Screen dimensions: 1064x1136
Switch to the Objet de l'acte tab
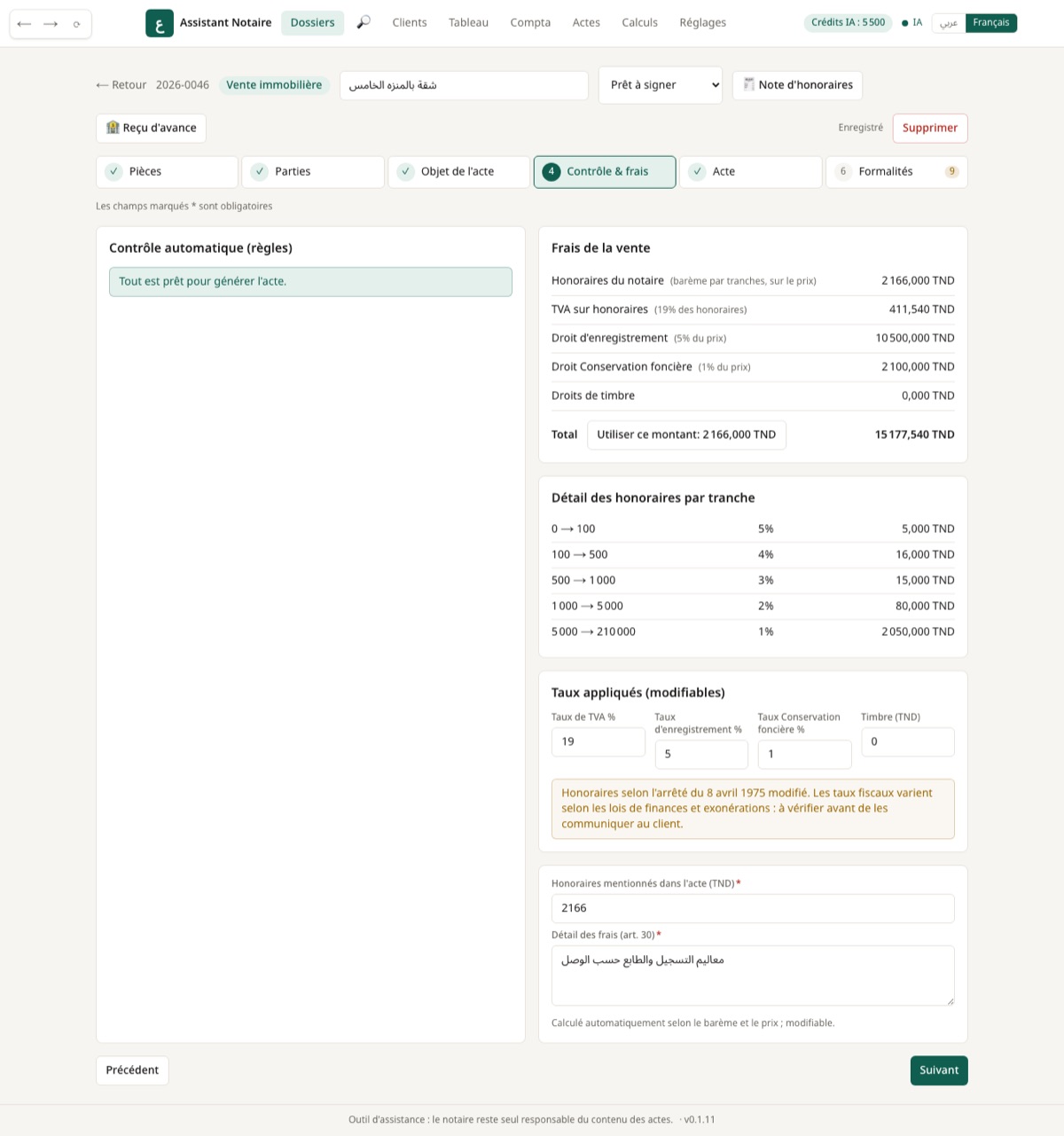coord(458,172)
